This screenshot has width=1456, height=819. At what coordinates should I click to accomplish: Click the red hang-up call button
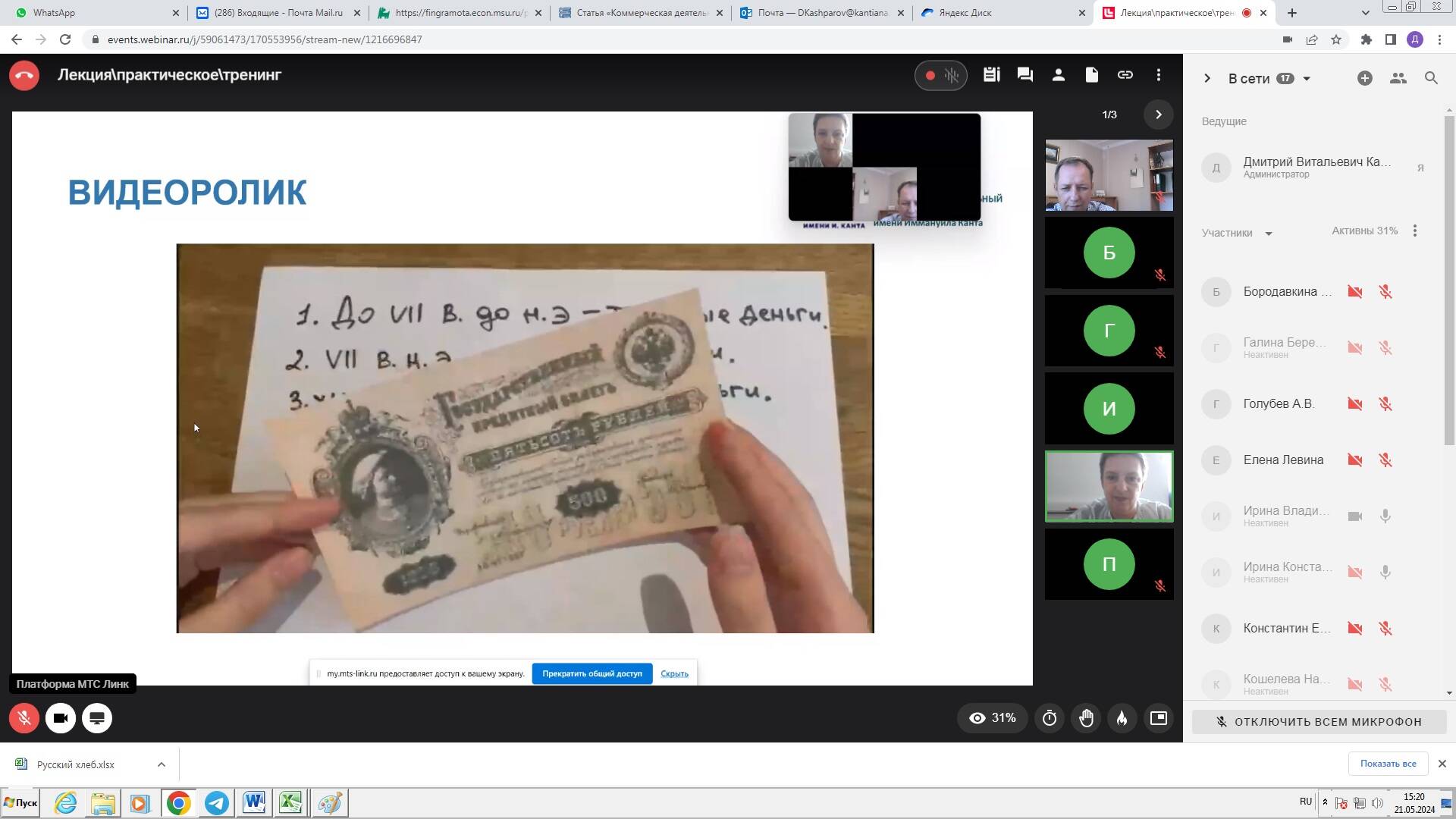pos(24,75)
